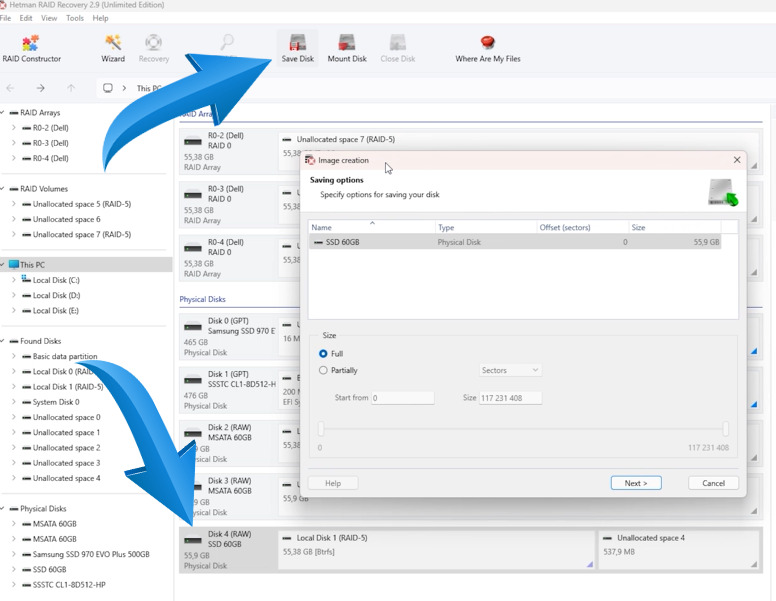
Task: Select Local Disk (D:) in tree
Action: coord(56,296)
